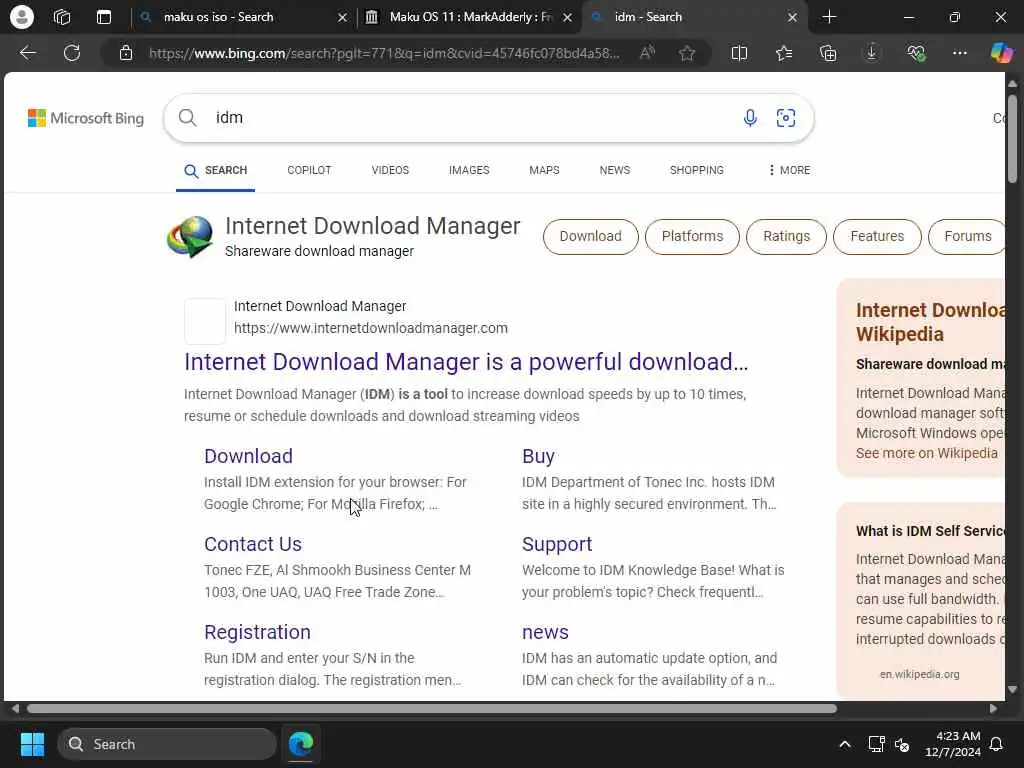1024x768 pixels.
Task: Click the taskbar Search box
Action: (167, 744)
